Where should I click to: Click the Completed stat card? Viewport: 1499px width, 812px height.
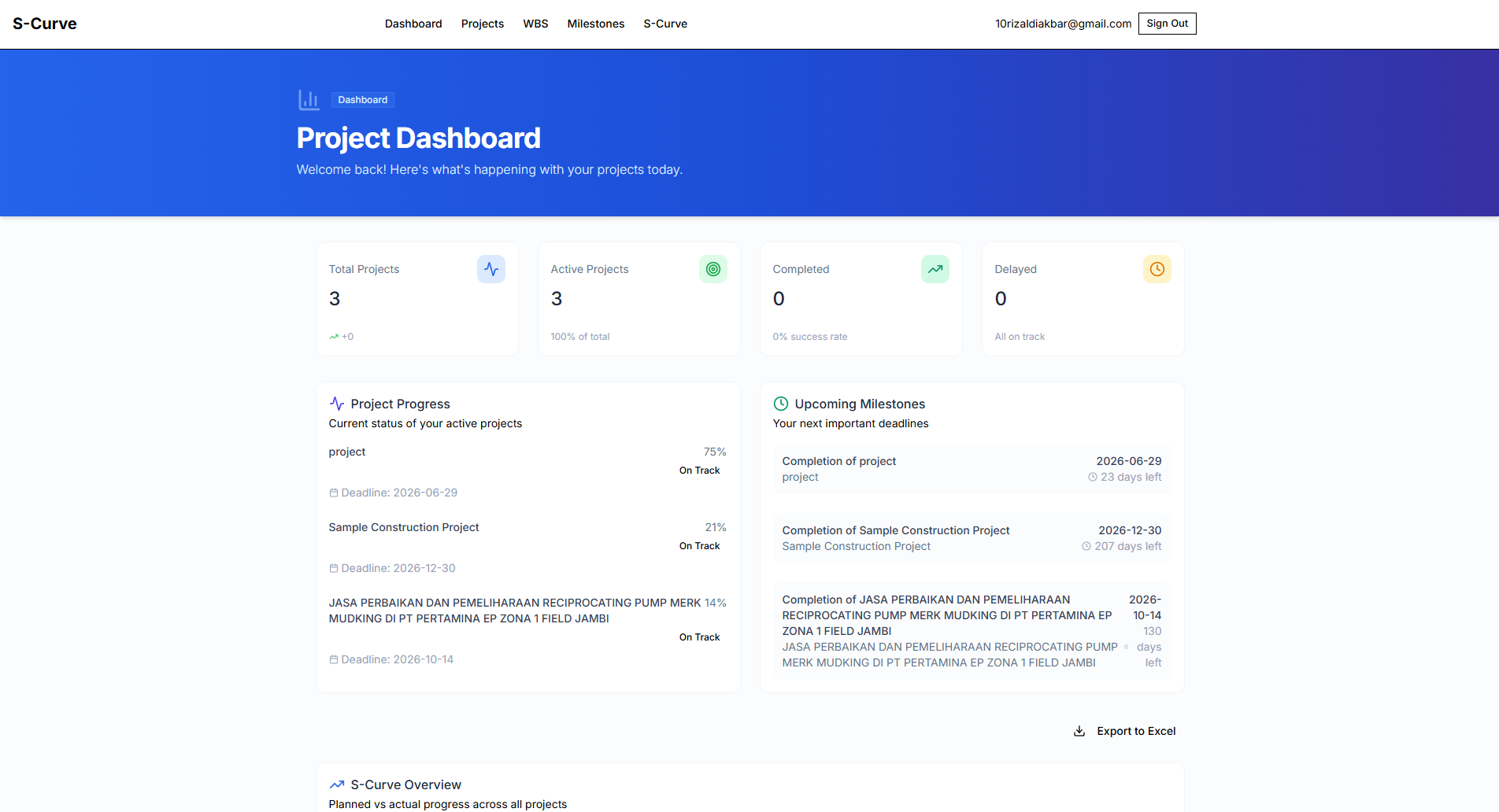tap(861, 299)
